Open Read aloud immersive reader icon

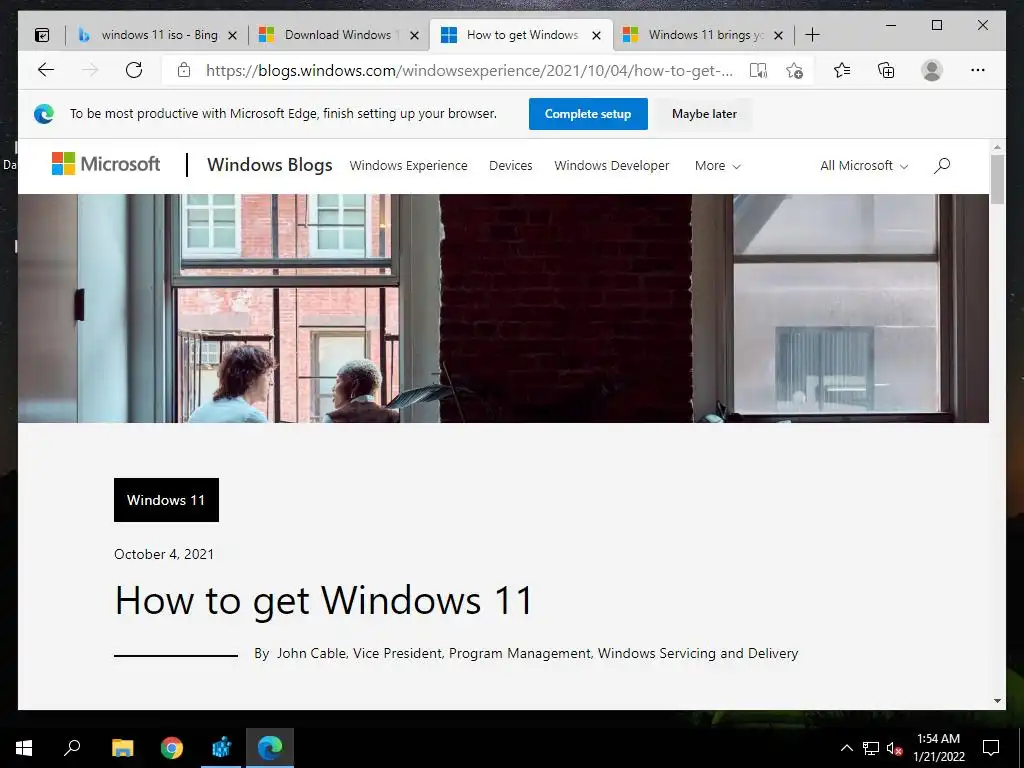point(758,71)
